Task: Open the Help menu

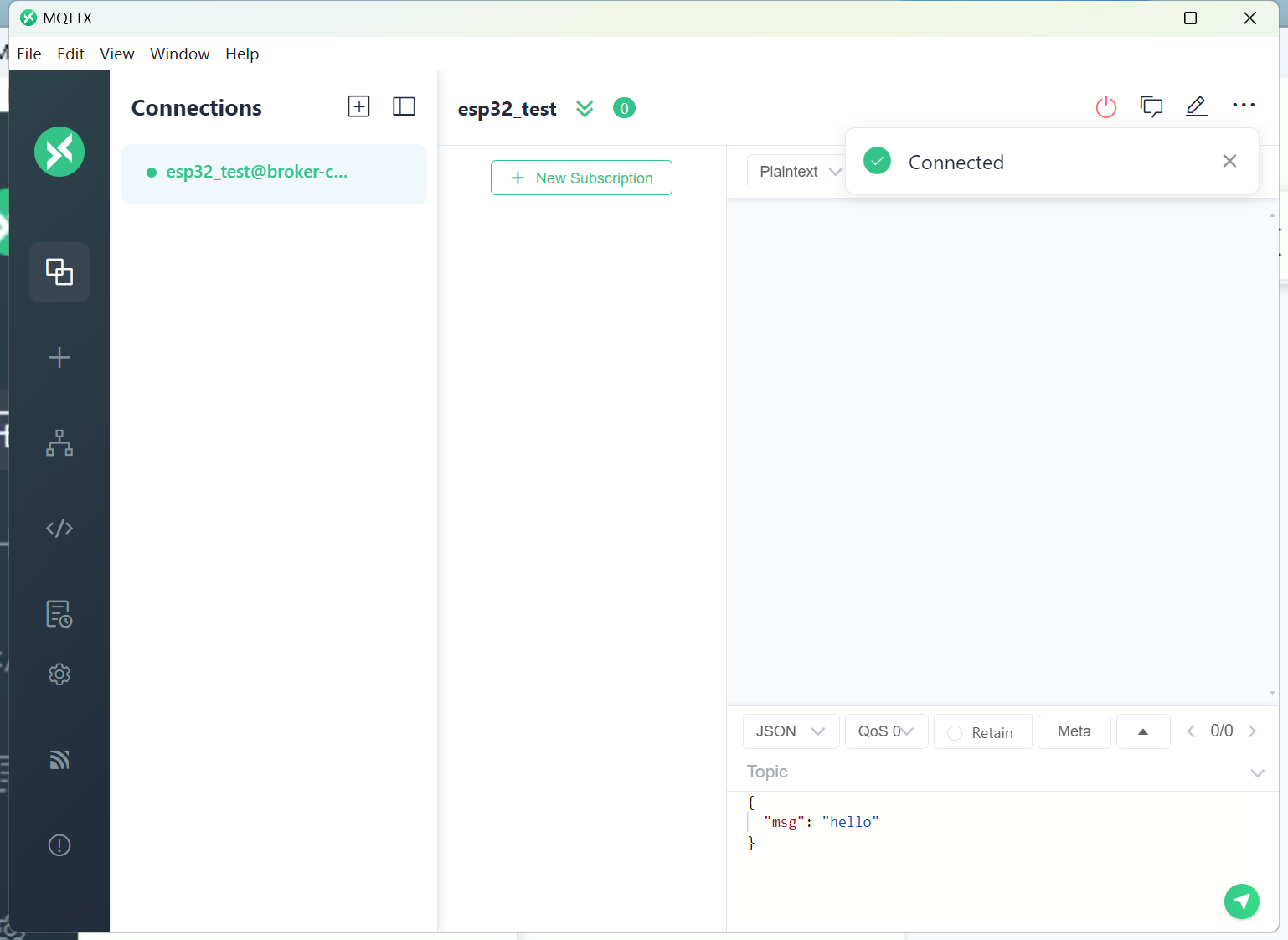Action: tap(242, 54)
